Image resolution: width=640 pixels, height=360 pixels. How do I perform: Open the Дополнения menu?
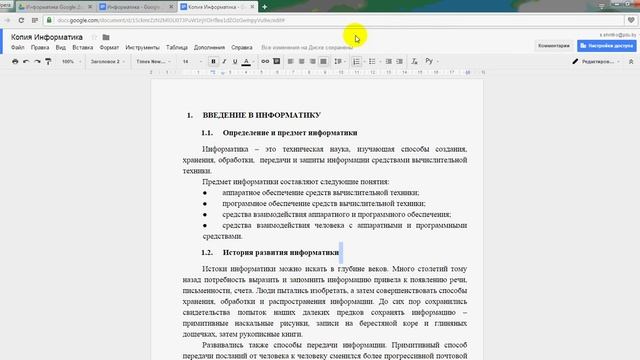[209, 48]
